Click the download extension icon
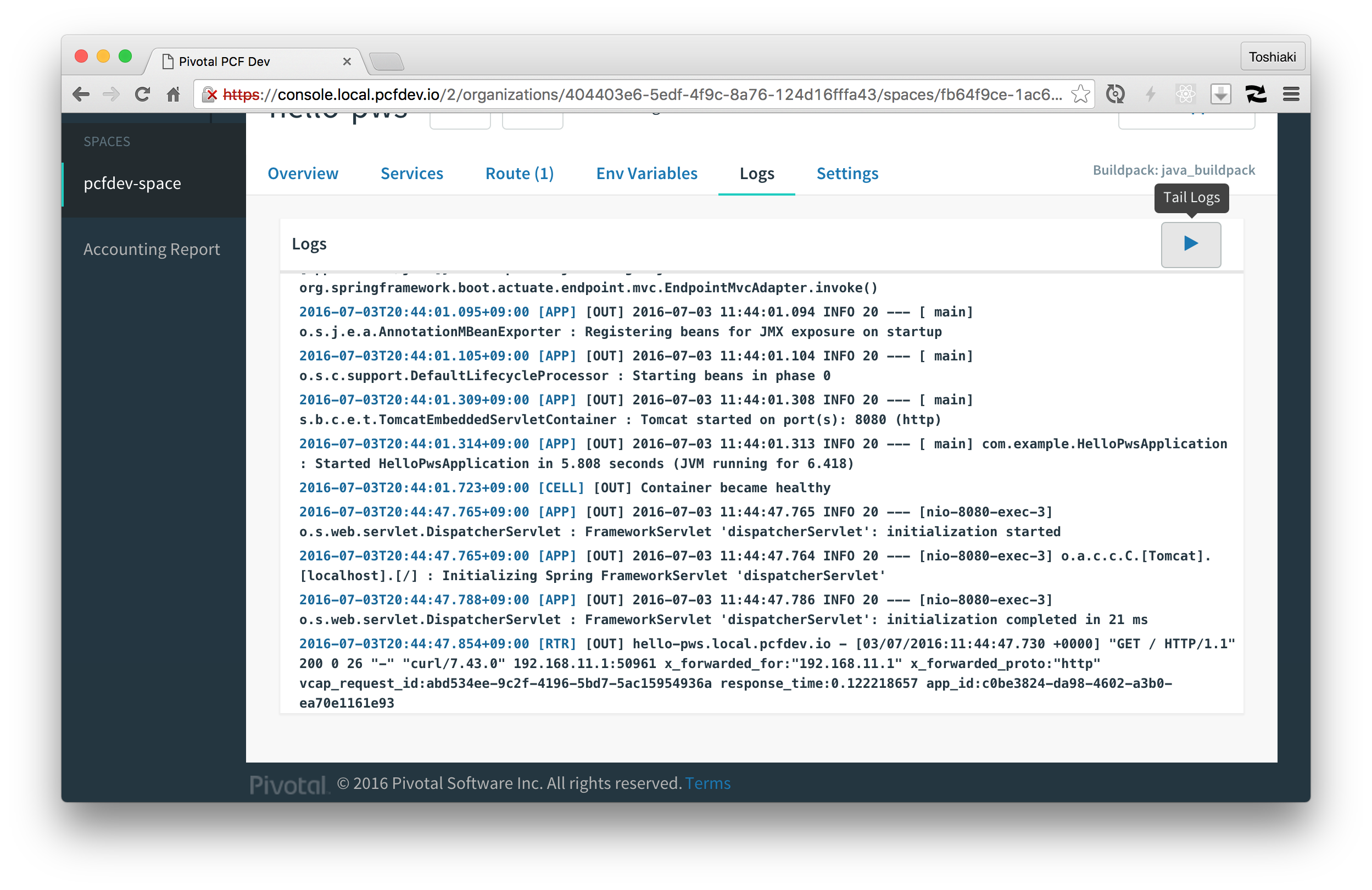The height and width of the screenshot is (890, 1372). [1220, 94]
